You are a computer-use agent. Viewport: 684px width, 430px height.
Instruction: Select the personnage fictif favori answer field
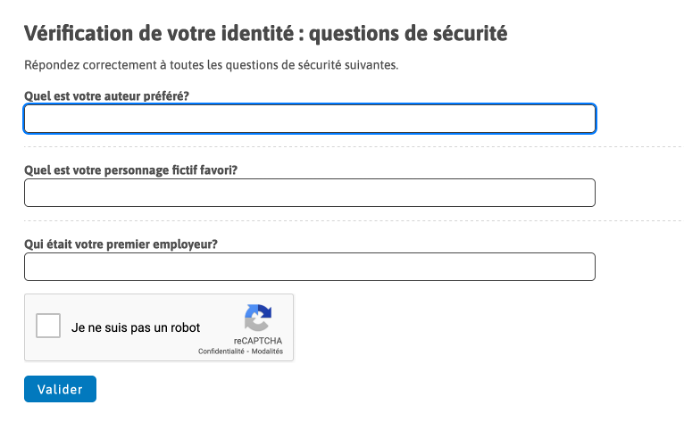pyautogui.click(x=310, y=192)
